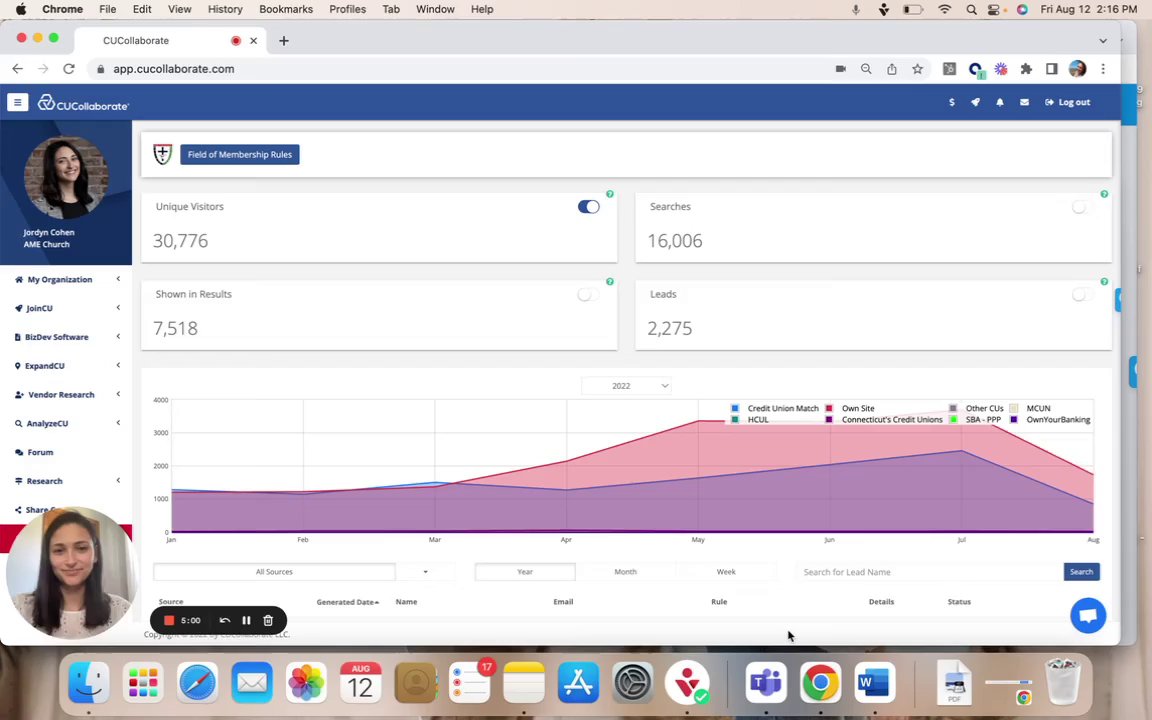The height and width of the screenshot is (720, 1152).
Task: Toggle Credit Union Match legend series
Action: [x=774, y=408]
